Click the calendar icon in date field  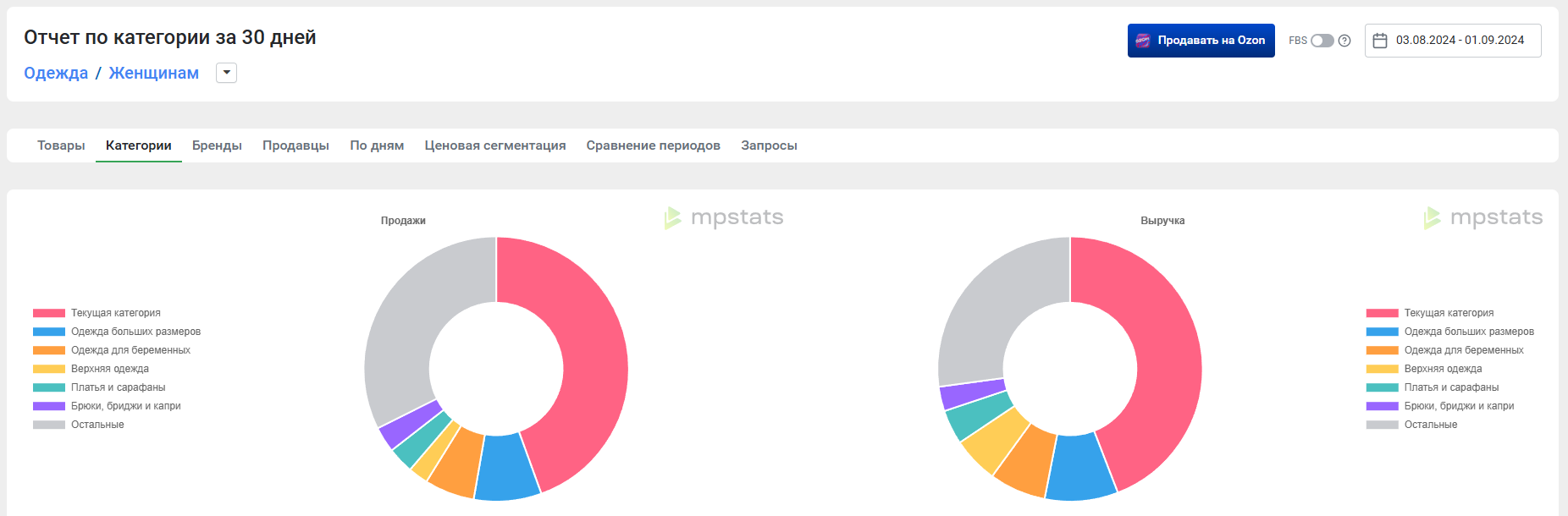click(x=1380, y=41)
